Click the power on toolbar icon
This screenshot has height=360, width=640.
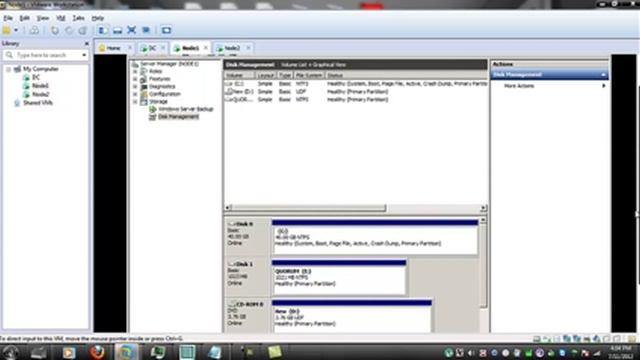pos(7,30)
